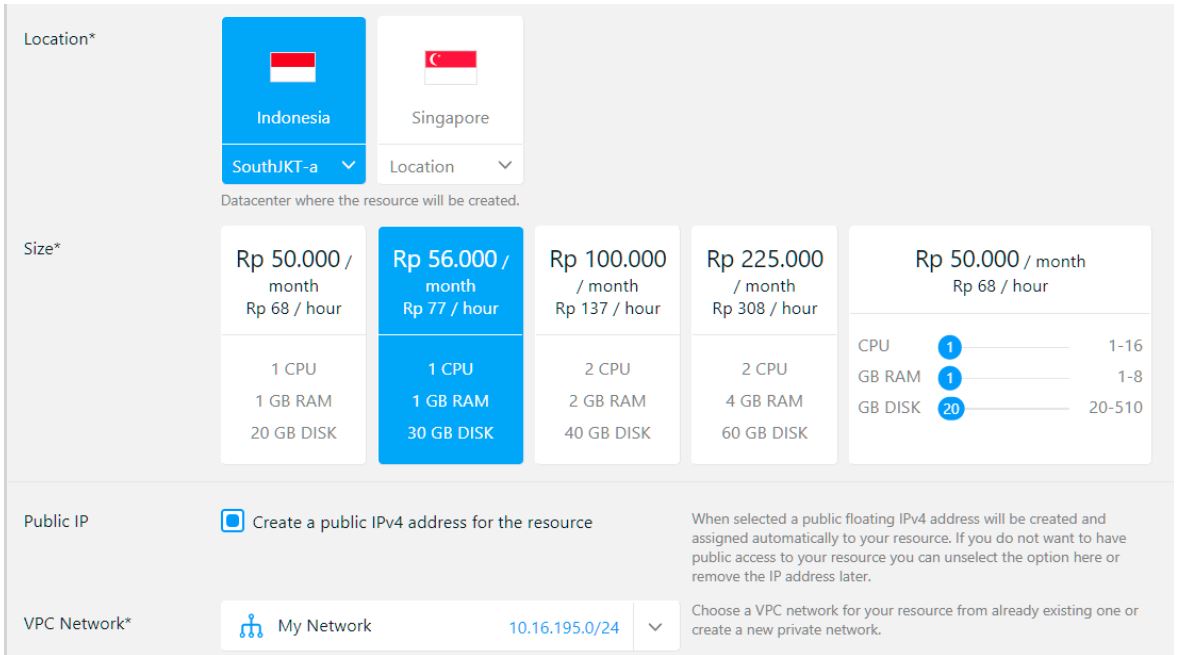
Task: Click the 10.16.195.0/24 network address
Action: (x=564, y=627)
